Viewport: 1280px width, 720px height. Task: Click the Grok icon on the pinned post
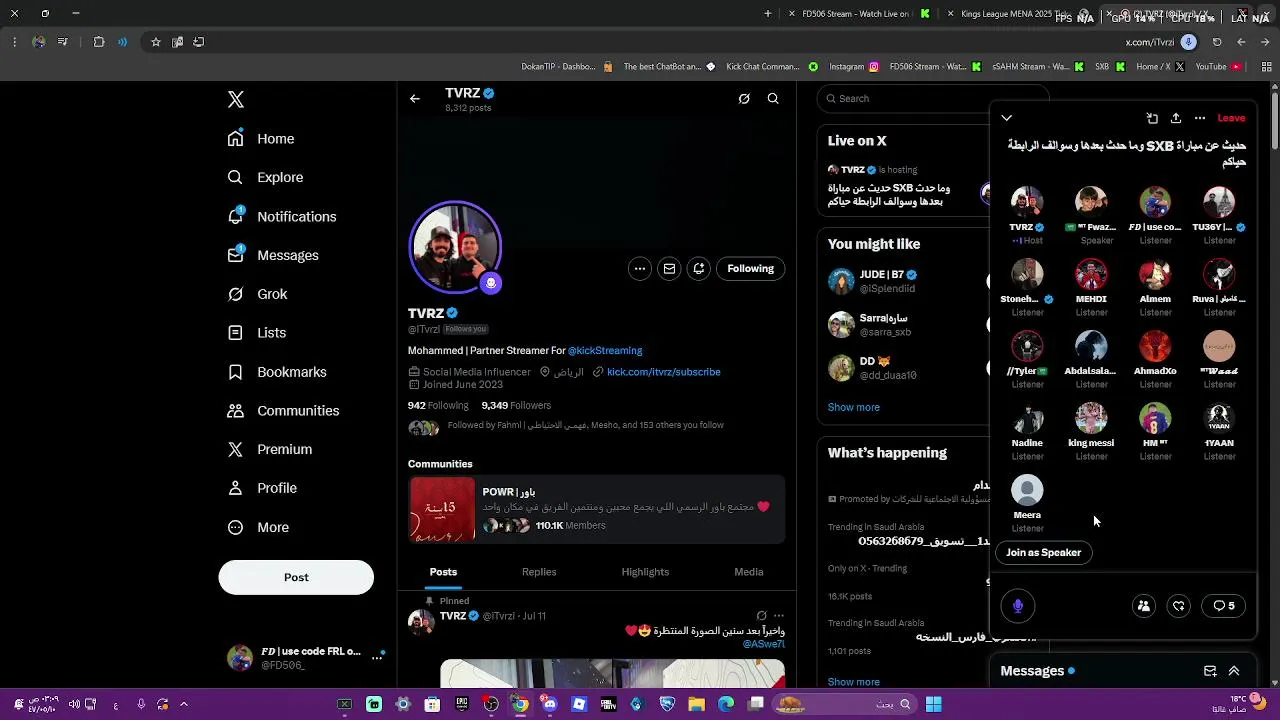click(x=761, y=616)
